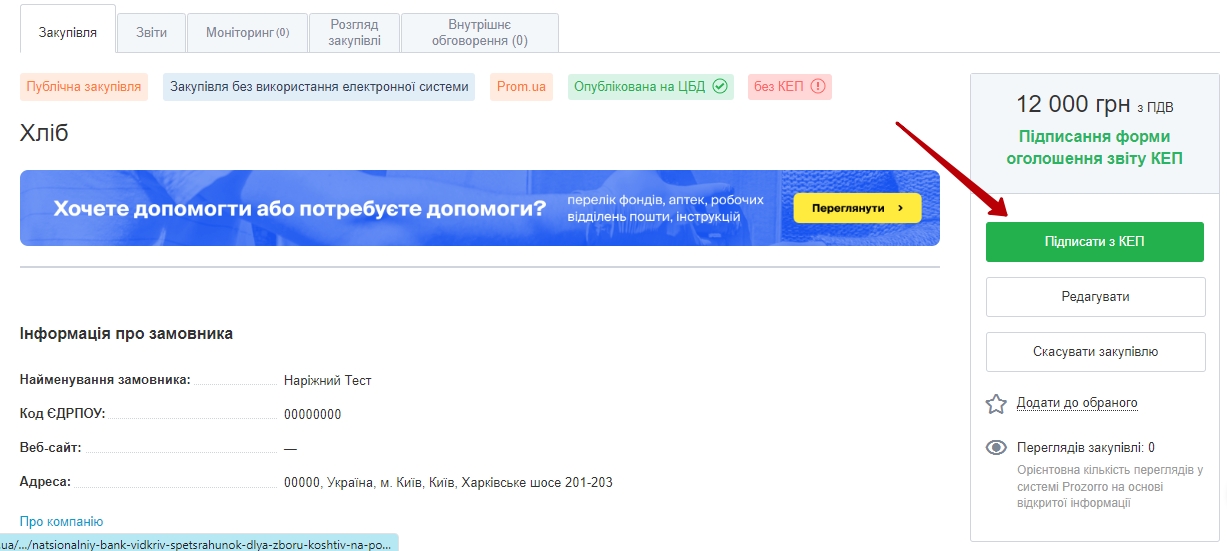Click the Публічна закупівля tag

coord(84,87)
